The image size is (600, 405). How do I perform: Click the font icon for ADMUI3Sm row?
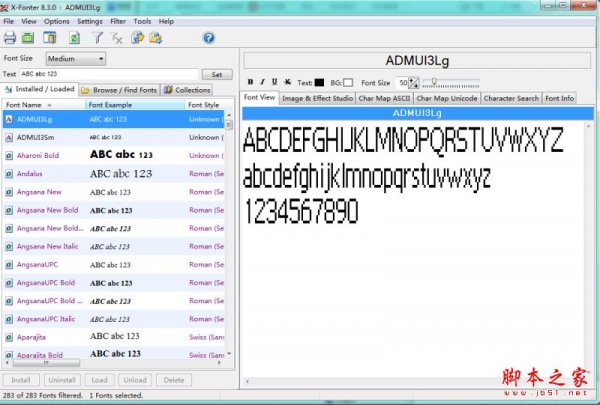[9, 137]
